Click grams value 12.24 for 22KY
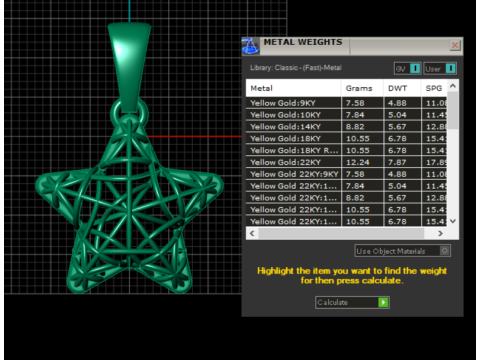This screenshot has height=360, width=480. pos(357,162)
